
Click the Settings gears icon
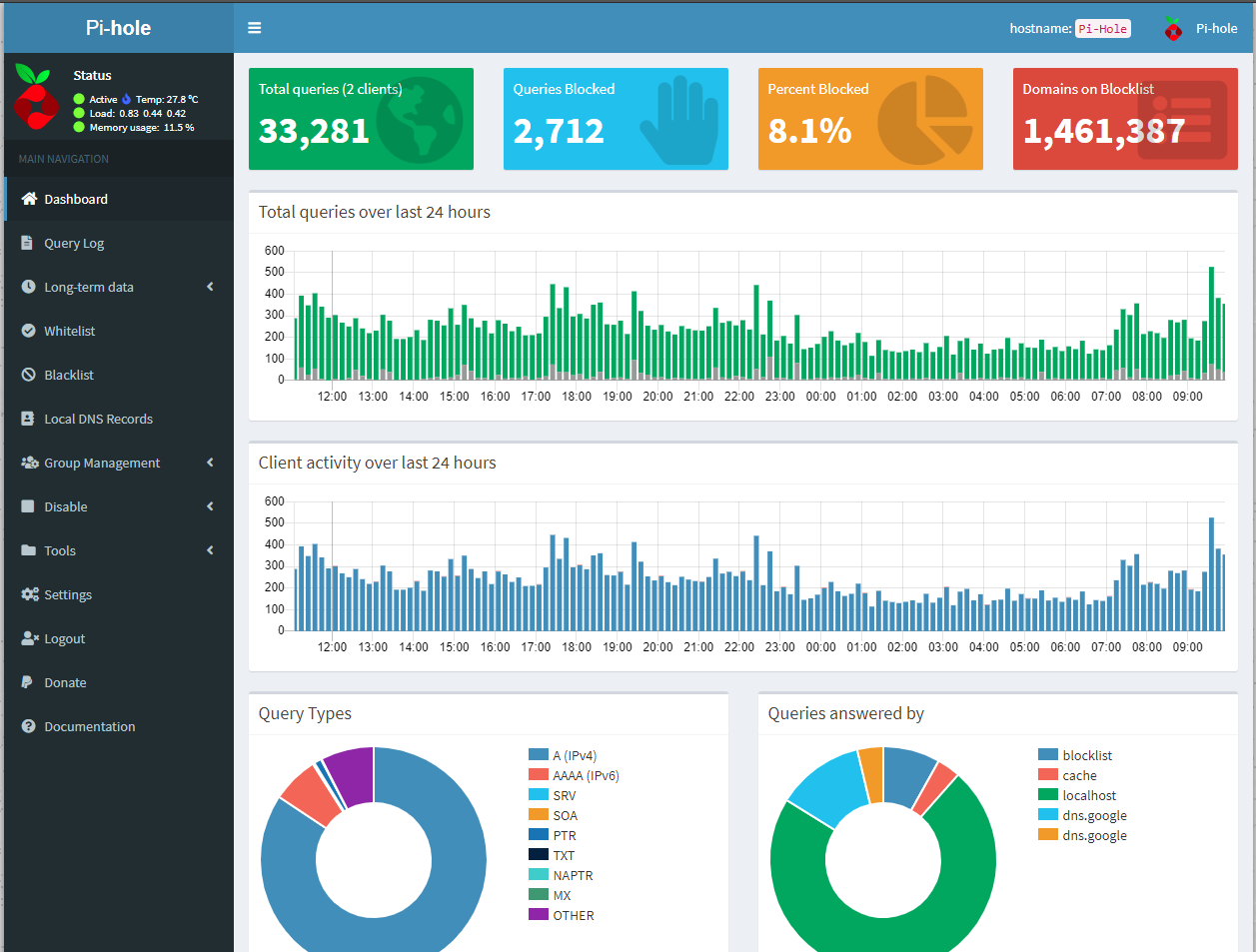[29, 594]
